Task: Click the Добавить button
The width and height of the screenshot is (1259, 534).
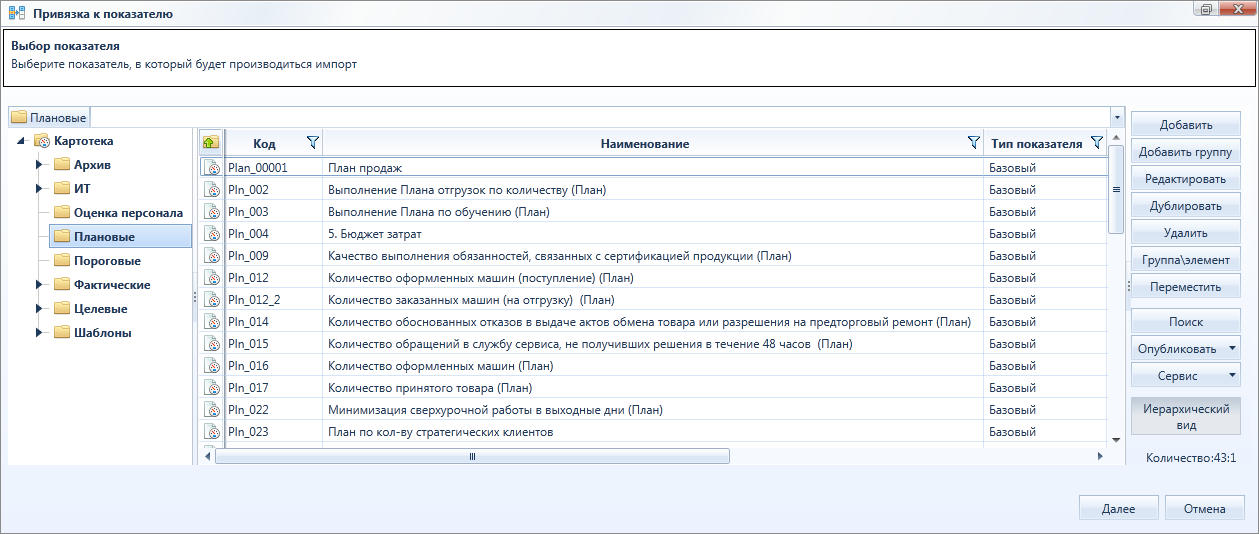Action: (1186, 125)
